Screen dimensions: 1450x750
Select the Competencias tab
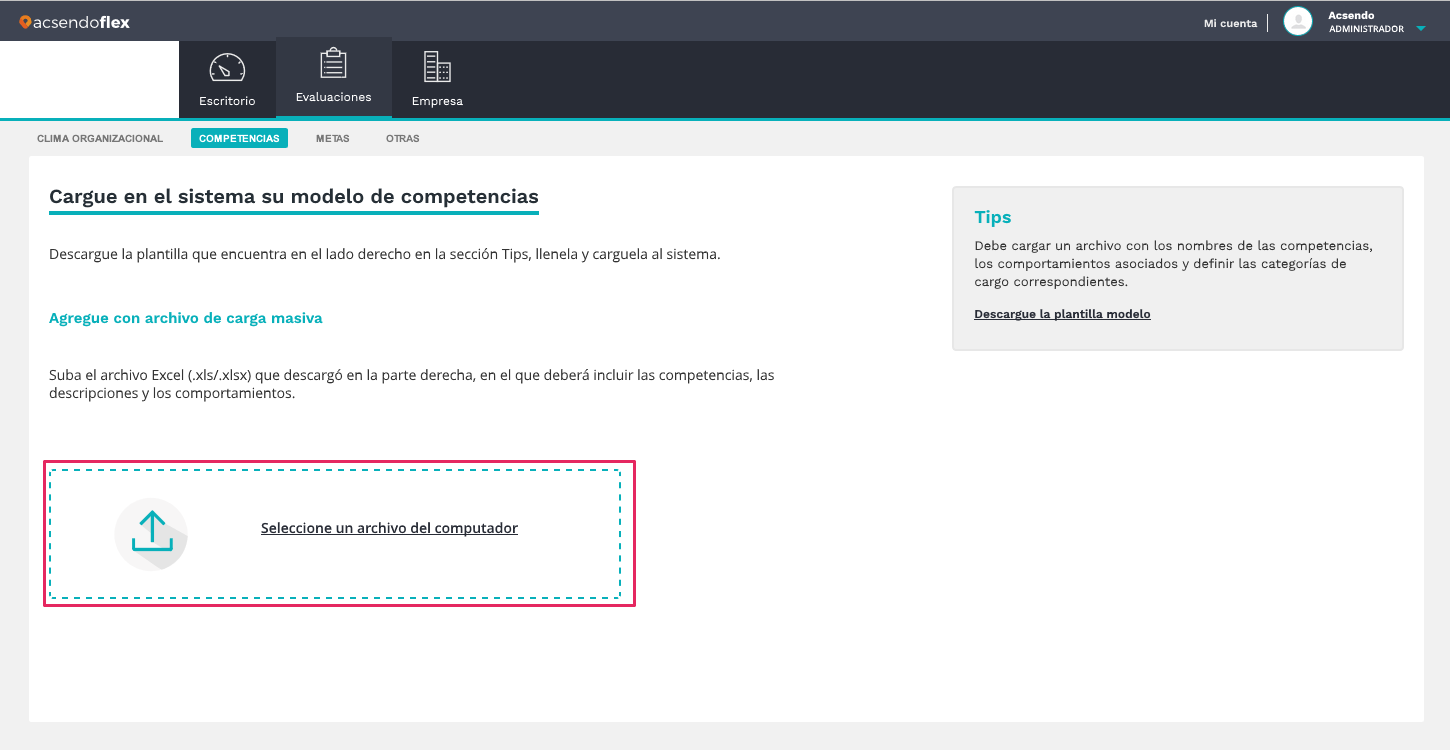tap(239, 138)
